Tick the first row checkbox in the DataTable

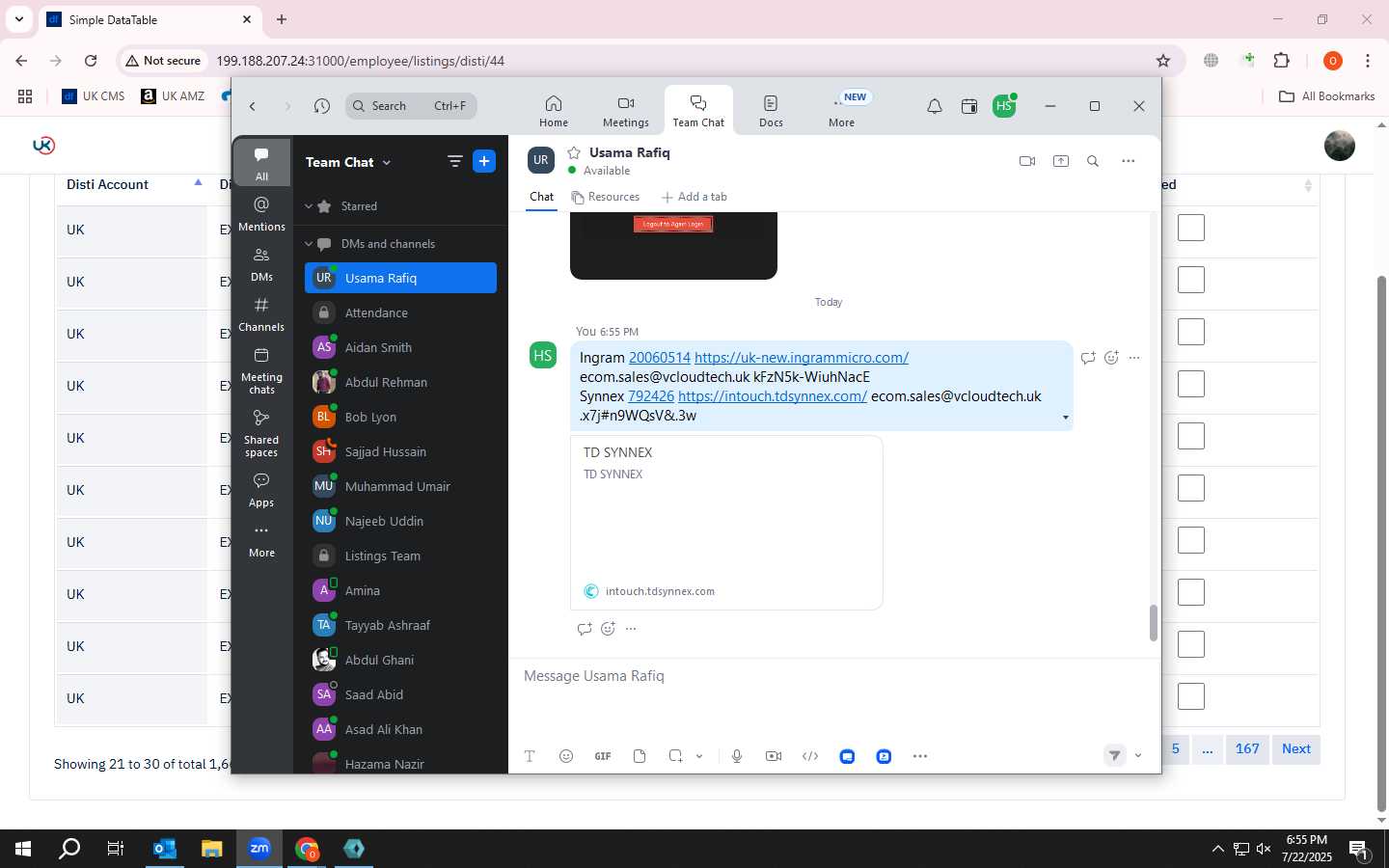pyautogui.click(x=1191, y=229)
